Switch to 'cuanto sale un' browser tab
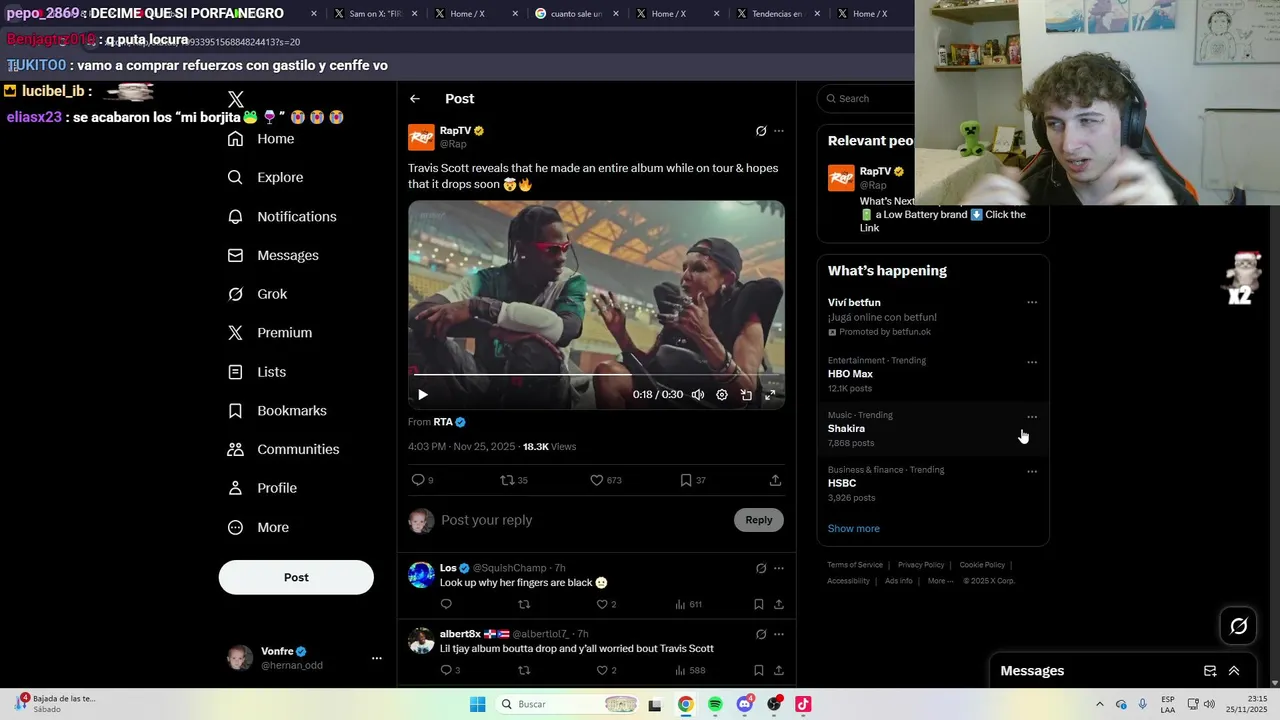Screen dimensions: 1280x720 pos(576,14)
